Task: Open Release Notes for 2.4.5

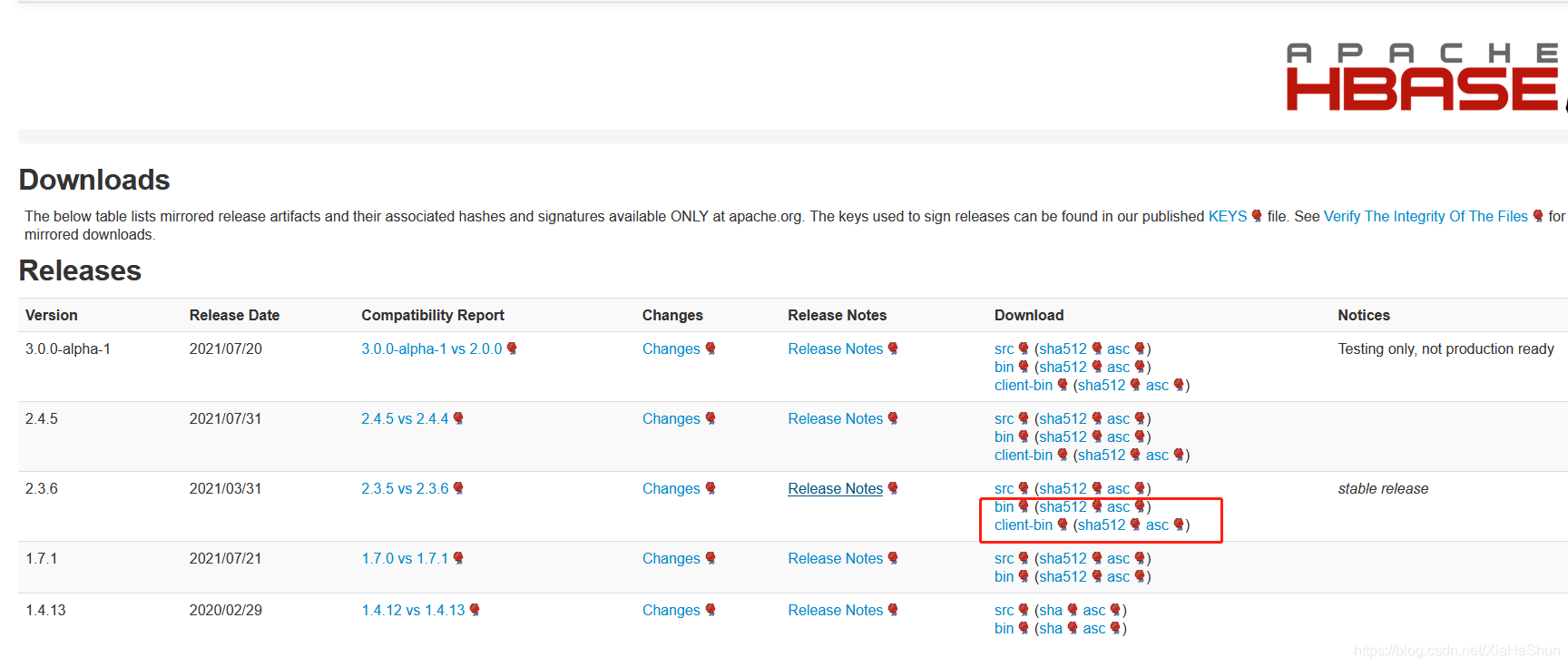Action: click(x=835, y=418)
